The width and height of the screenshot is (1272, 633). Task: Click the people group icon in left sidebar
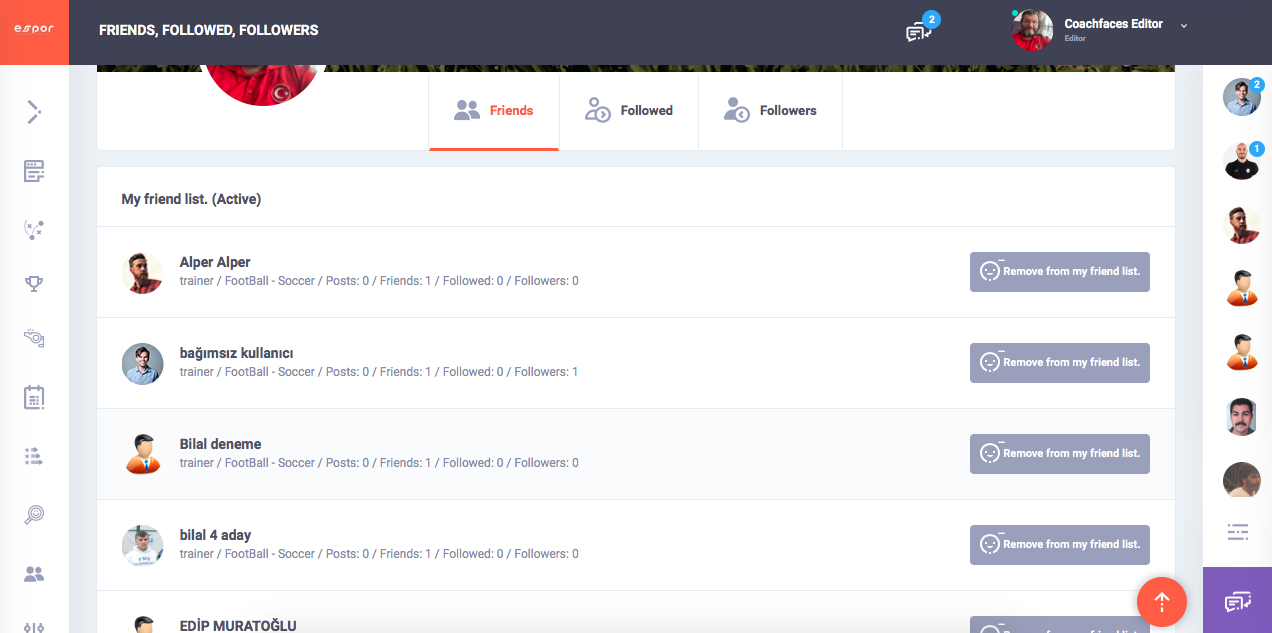[34, 574]
